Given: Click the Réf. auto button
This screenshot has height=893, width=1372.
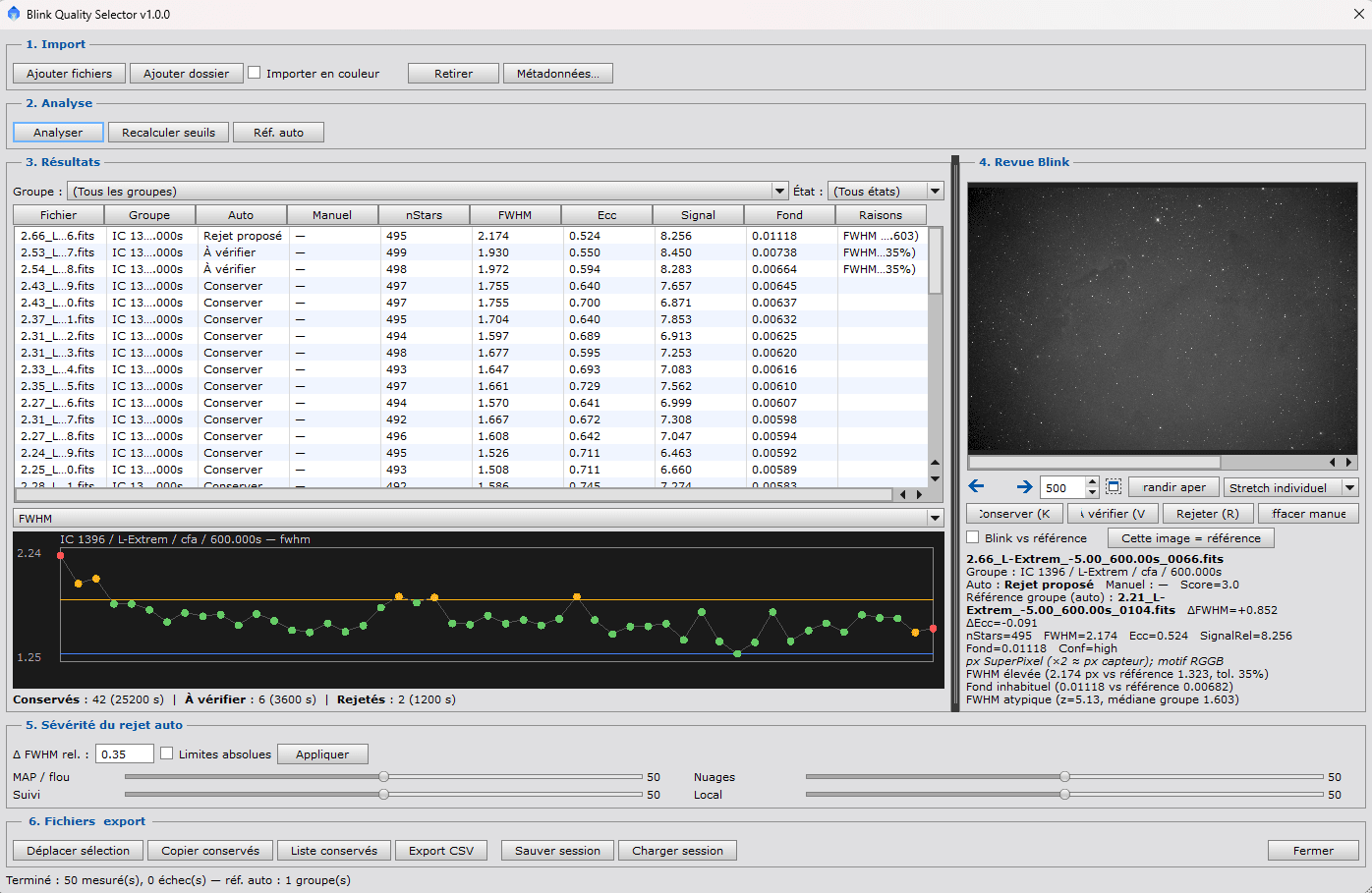Looking at the screenshot, I should (278, 133).
